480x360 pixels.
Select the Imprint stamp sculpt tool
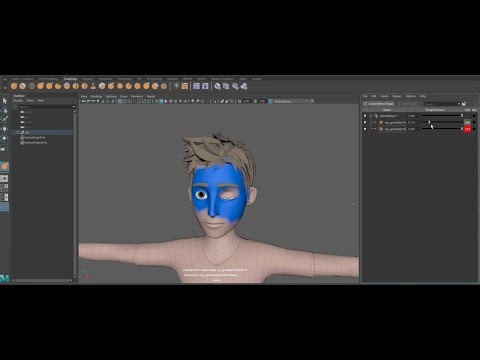93,86
